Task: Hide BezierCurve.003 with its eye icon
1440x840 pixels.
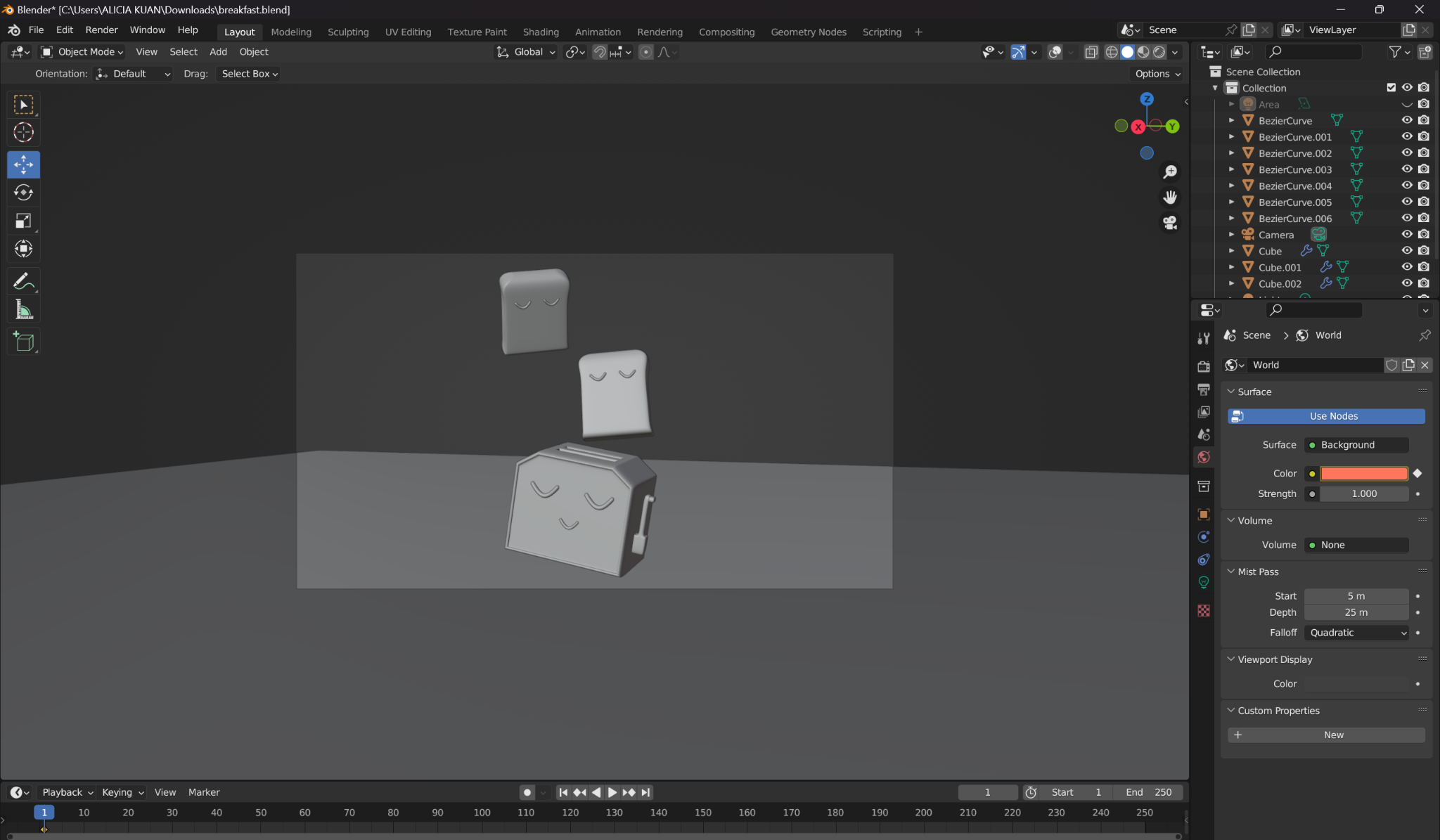Action: tap(1407, 169)
